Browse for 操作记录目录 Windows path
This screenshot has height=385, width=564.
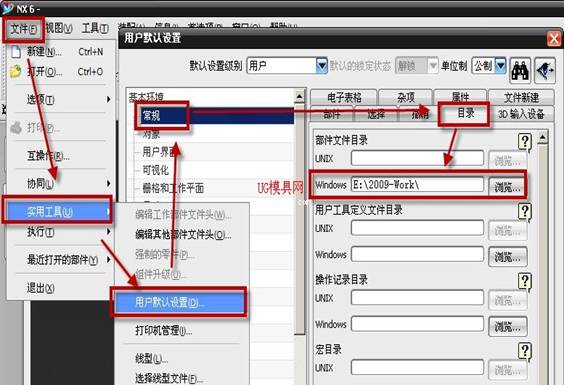(x=508, y=326)
